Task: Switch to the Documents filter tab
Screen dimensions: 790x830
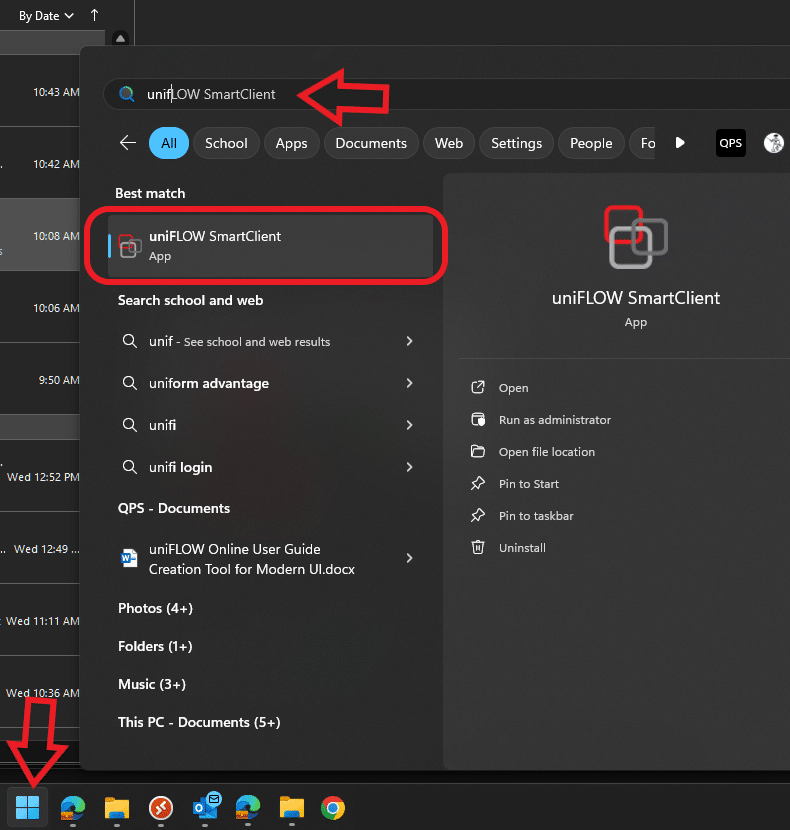Action: point(371,143)
